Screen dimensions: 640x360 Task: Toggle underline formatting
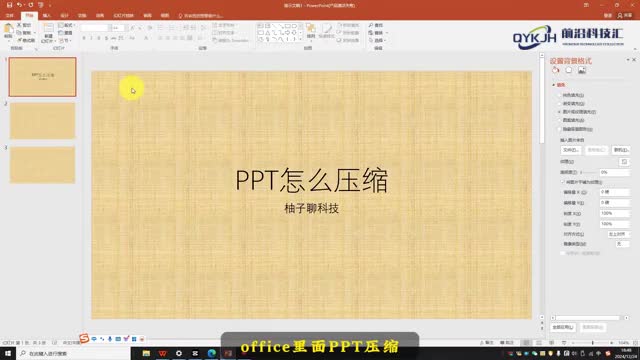(98, 38)
